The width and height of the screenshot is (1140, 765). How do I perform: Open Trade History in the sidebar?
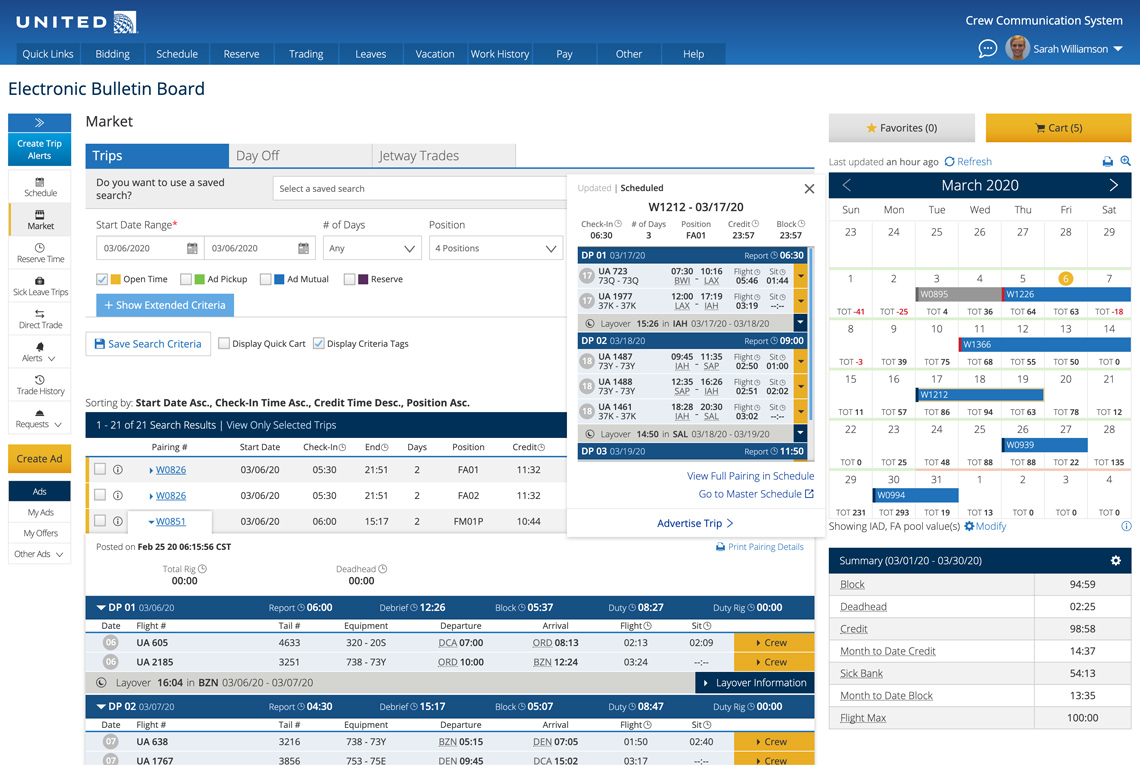coord(40,385)
